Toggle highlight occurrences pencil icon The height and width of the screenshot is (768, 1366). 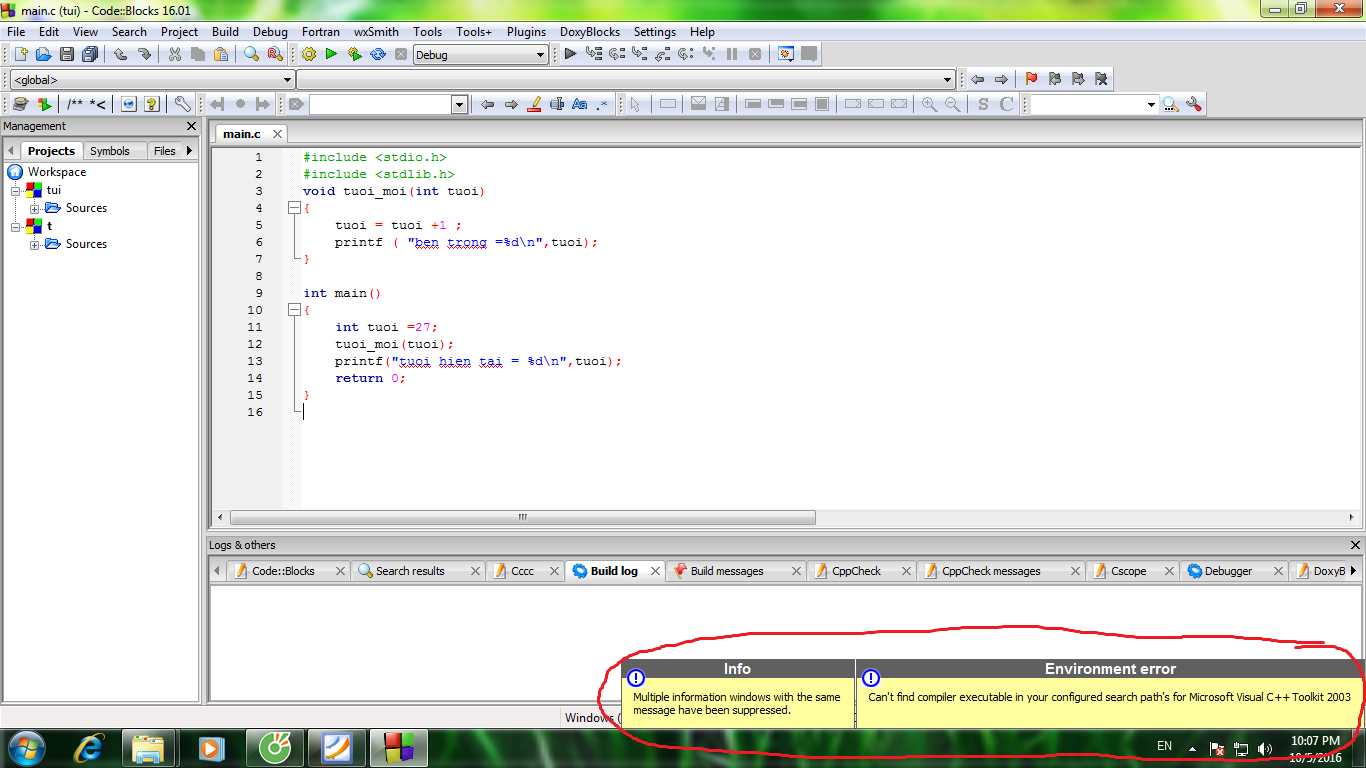tap(534, 104)
